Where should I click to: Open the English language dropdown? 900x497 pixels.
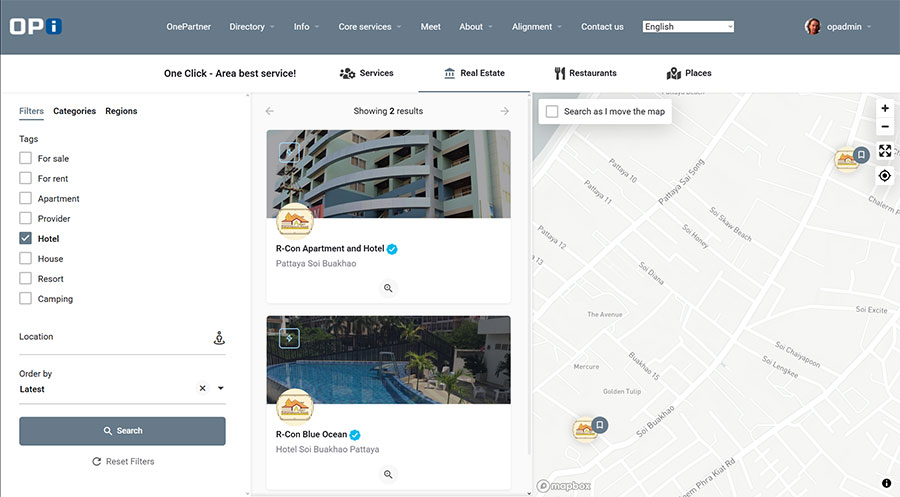(x=688, y=27)
